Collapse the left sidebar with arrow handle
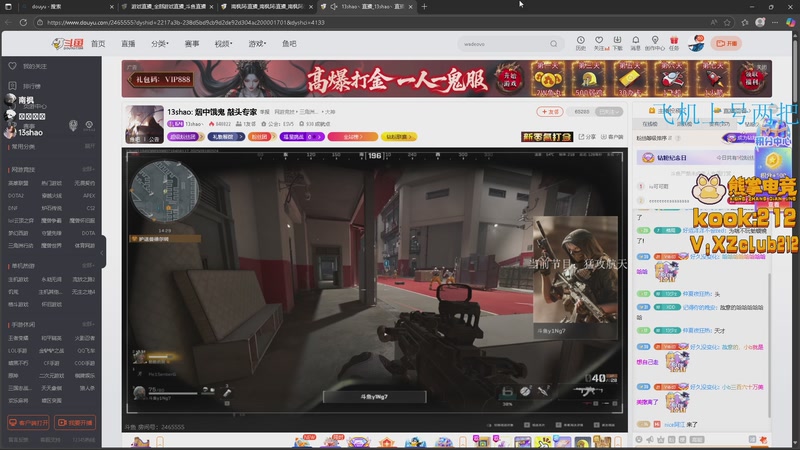The height and width of the screenshot is (450, 800). [102, 252]
